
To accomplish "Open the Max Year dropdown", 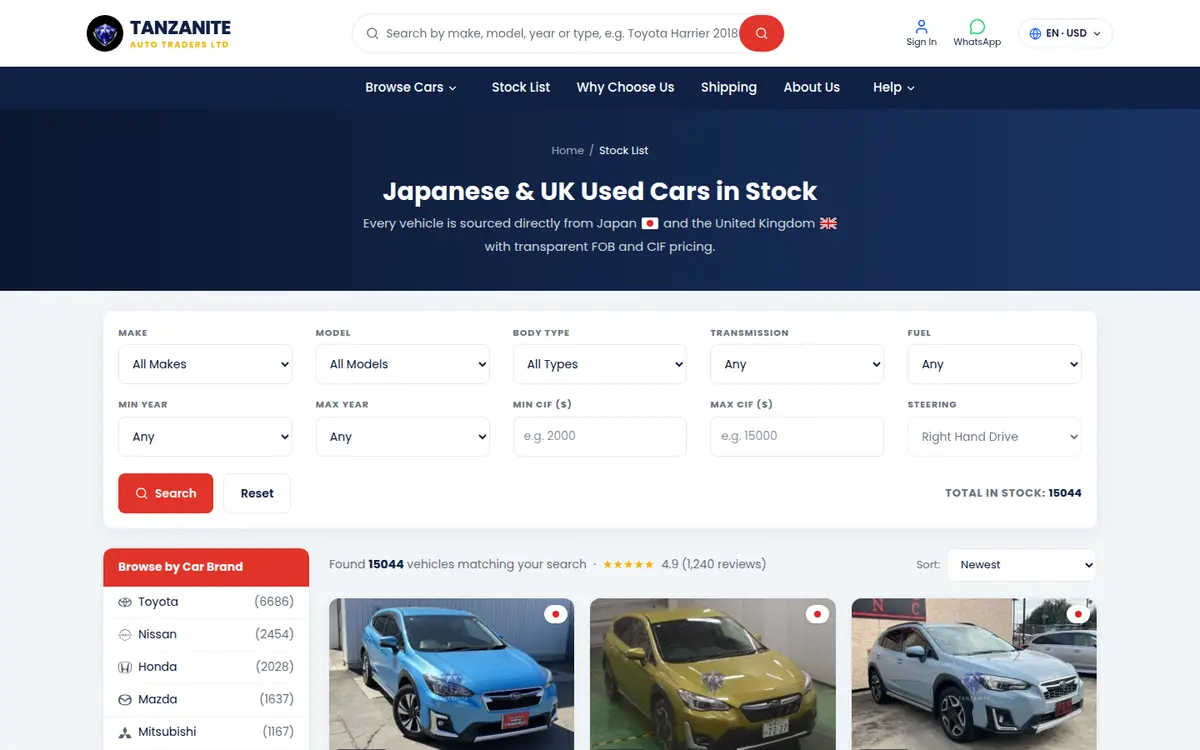I will coord(402,437).
